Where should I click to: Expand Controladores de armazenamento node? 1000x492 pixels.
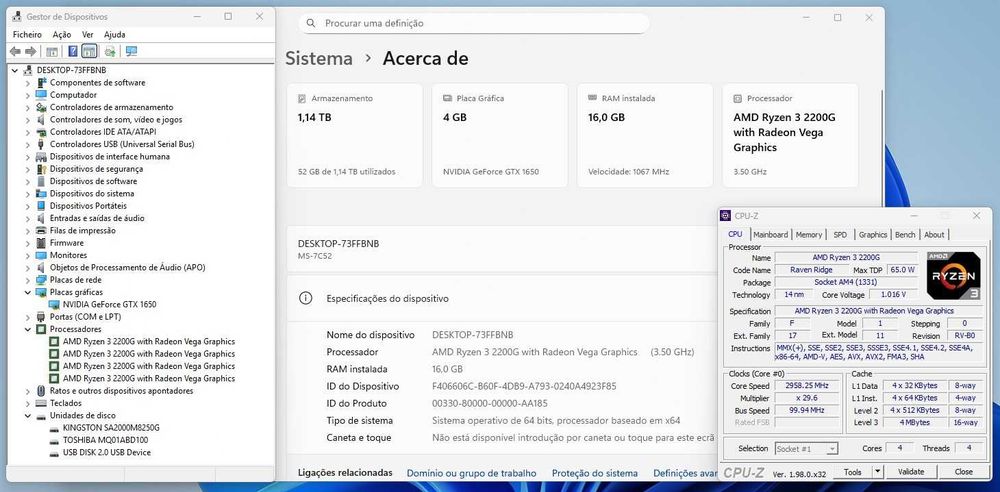coord(27,107)
